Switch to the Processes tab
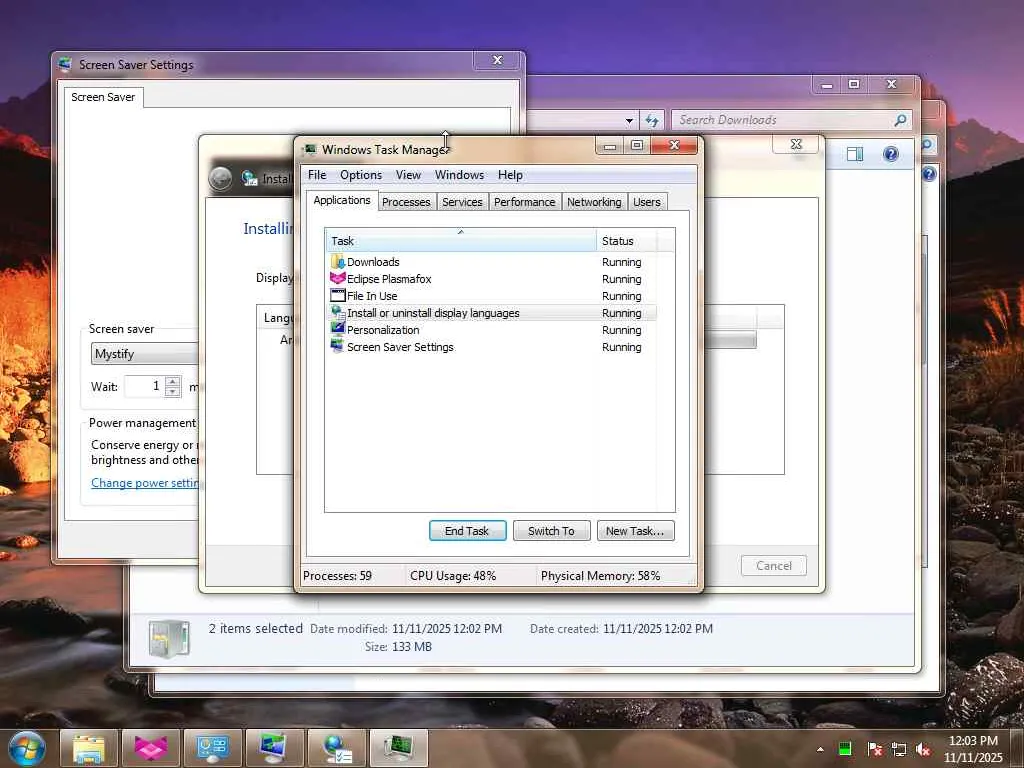Image resolution: width=1024 pixels, height=768 pixels. click(406, 202)
